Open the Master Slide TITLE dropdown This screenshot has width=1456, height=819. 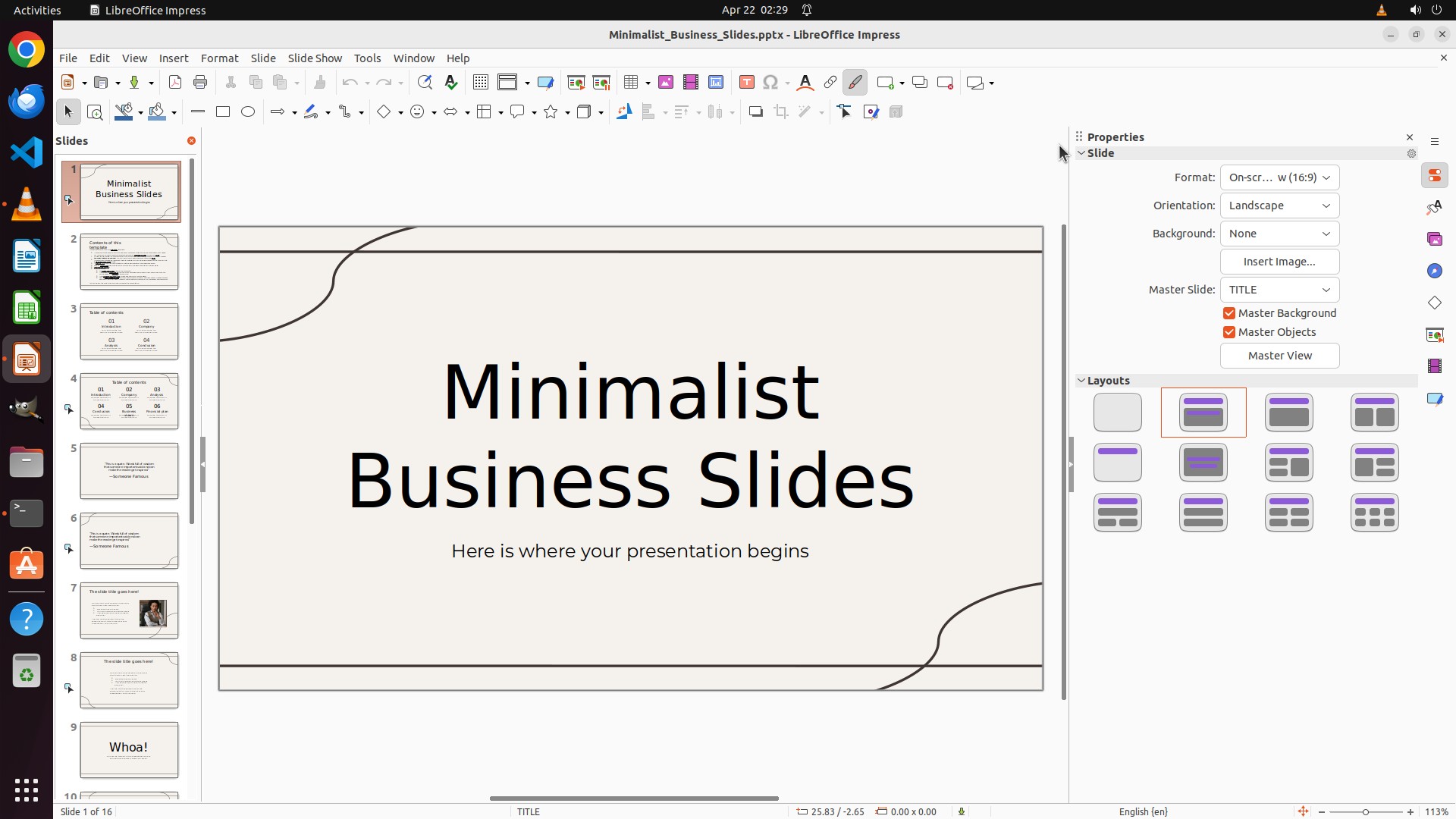click(1279, 290)
